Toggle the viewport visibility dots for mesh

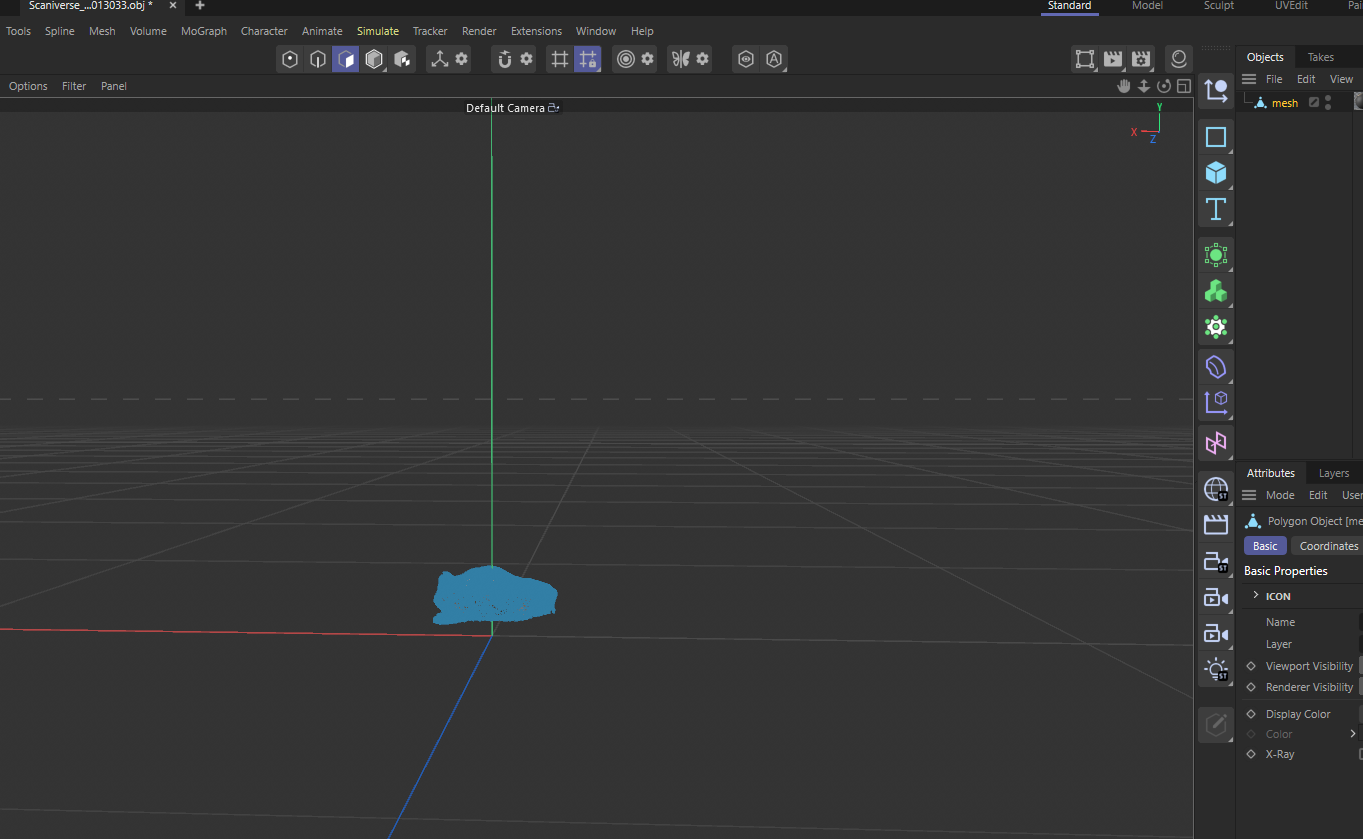pyautogui.click(x=1327, y=102)
